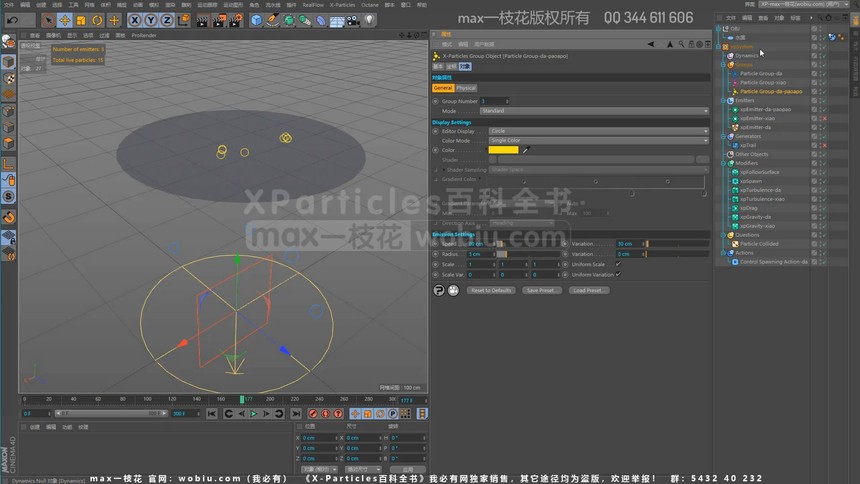The width and height of the screenshot is (860, 484).
Task: Select Particle Collided question item
Action: [x=759, y=244]
